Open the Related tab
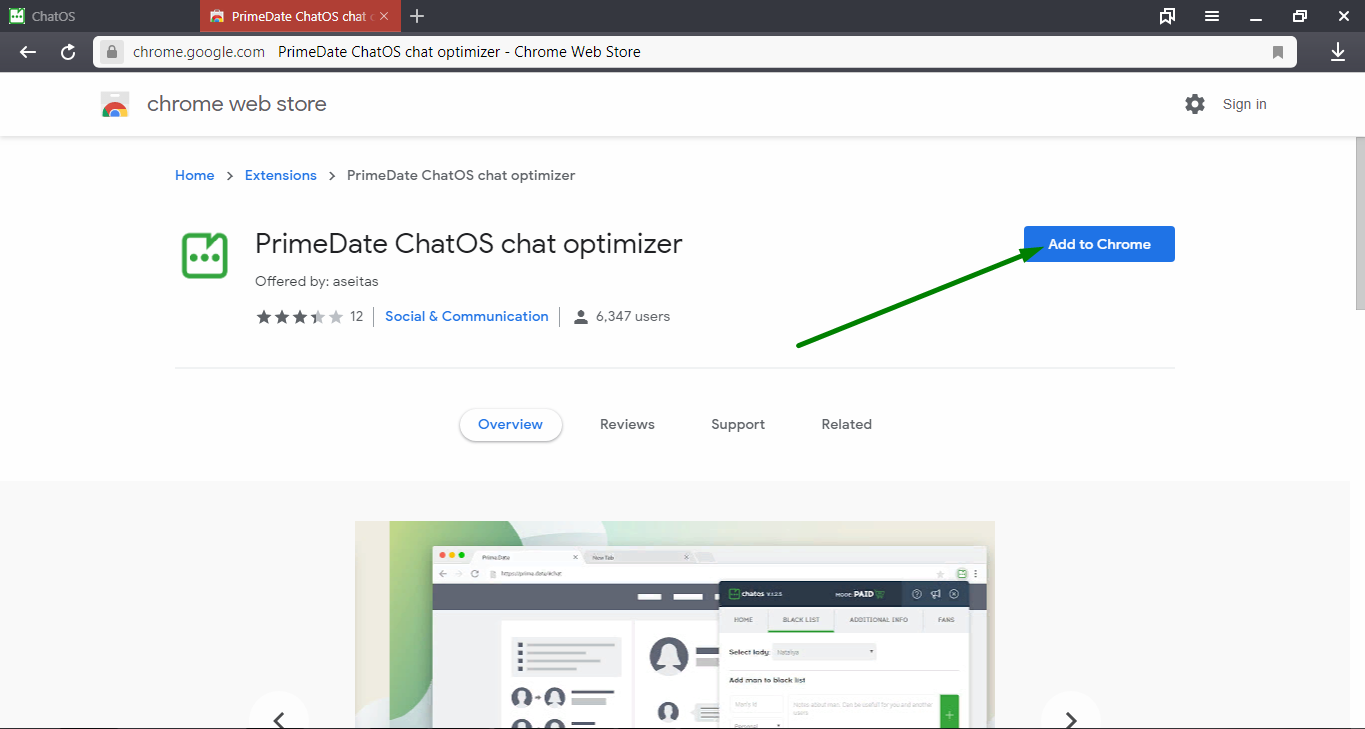1365x729 pixels. coord(847,424)
